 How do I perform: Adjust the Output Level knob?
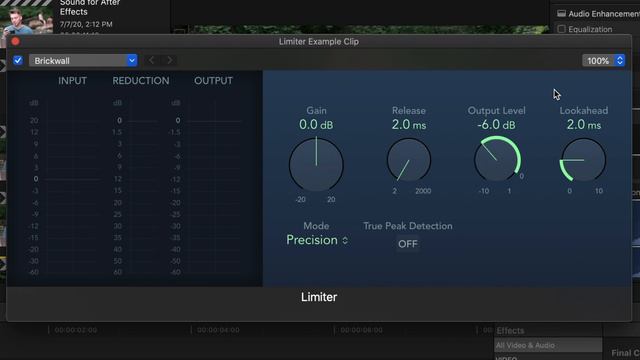coord(497,159)
